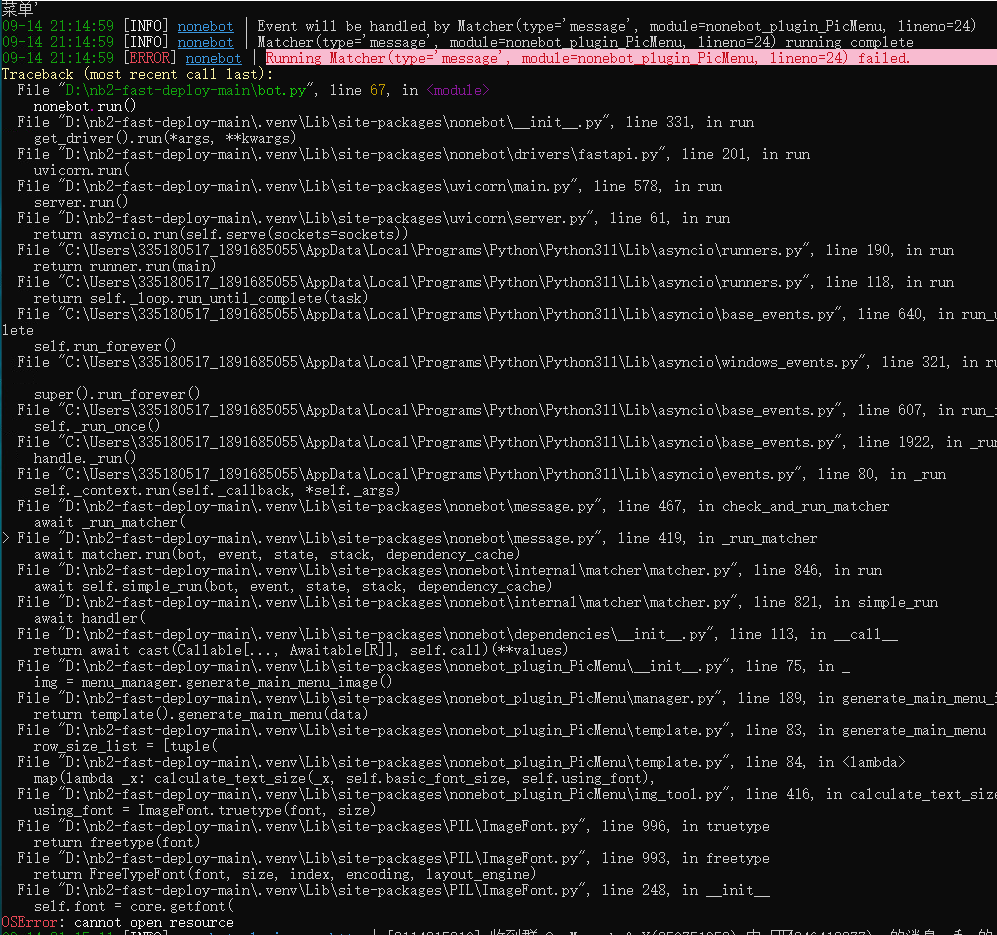Click dependencies\__init__.py line 113 entry

pos(457,634)
